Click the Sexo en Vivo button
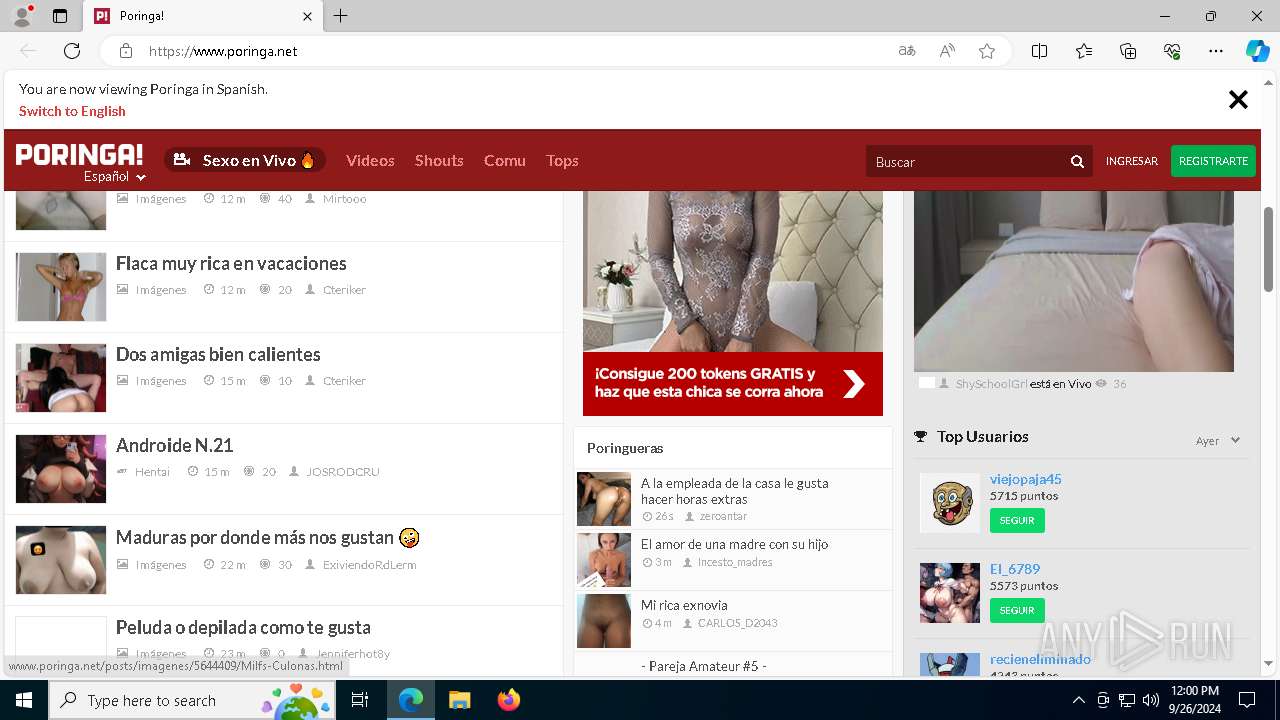The height and width of the screenshot is (720, 1280). (x=245, y=160)
